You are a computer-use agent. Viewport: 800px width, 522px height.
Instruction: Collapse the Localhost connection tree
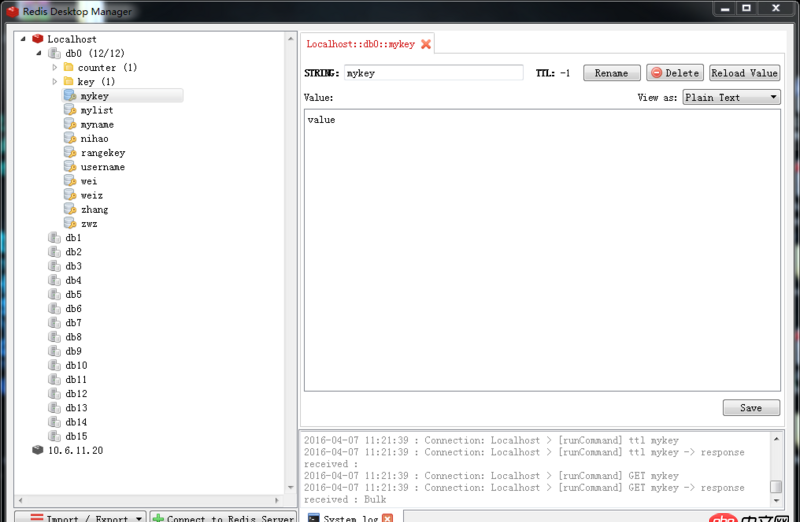23,39
